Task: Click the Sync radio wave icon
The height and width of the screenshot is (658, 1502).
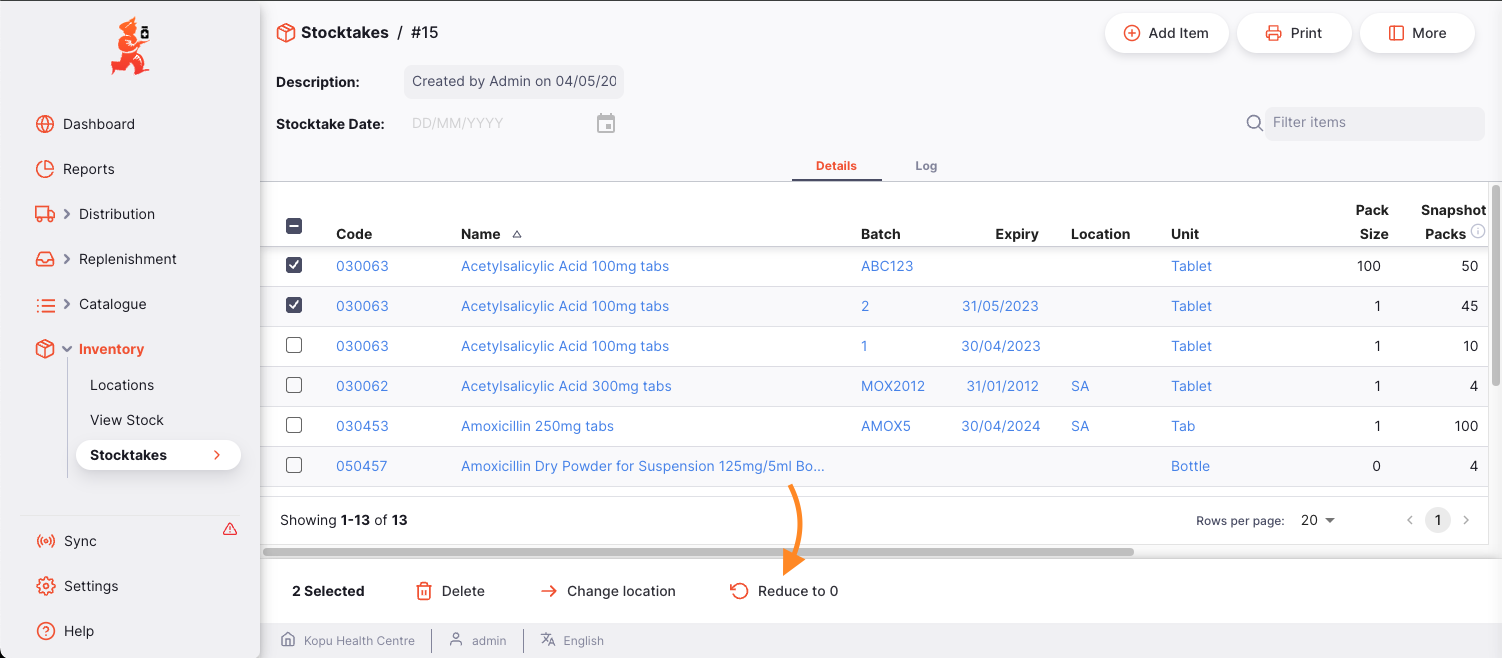Action: tap(45, 541)
